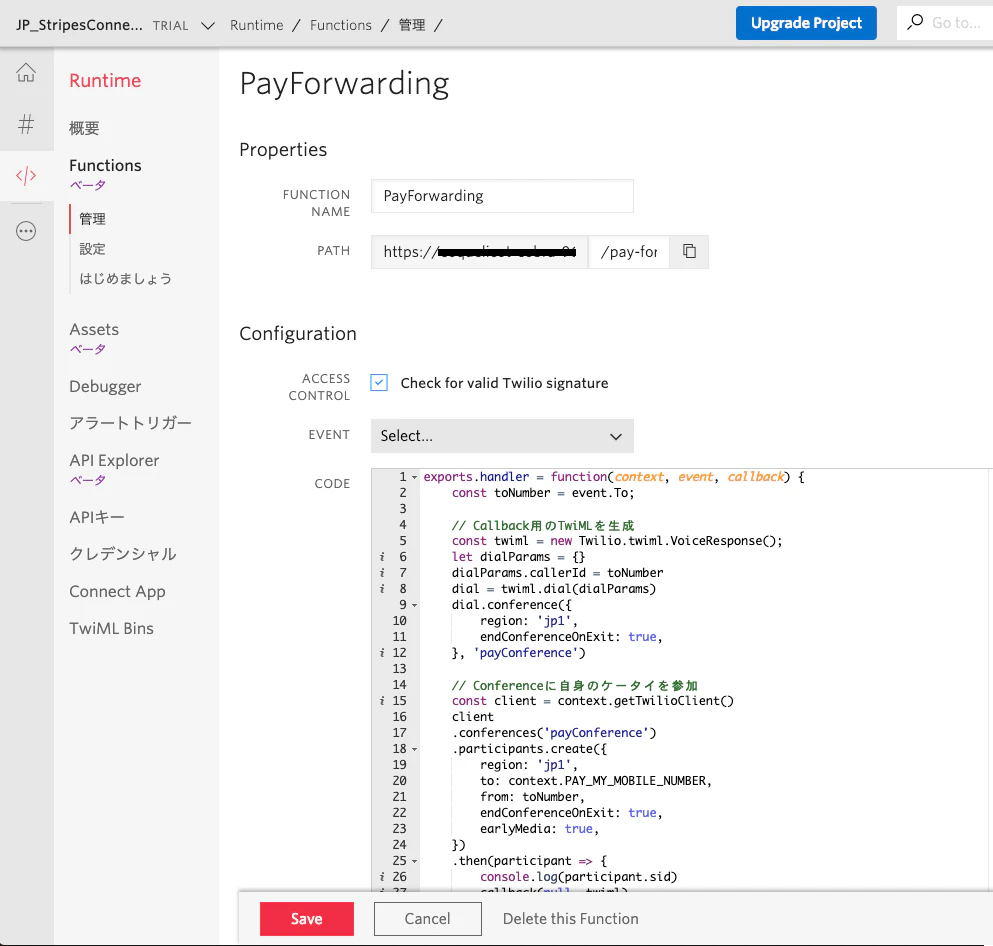
Task: Select the Runtime code brackets icon
Action: (26, 175)
